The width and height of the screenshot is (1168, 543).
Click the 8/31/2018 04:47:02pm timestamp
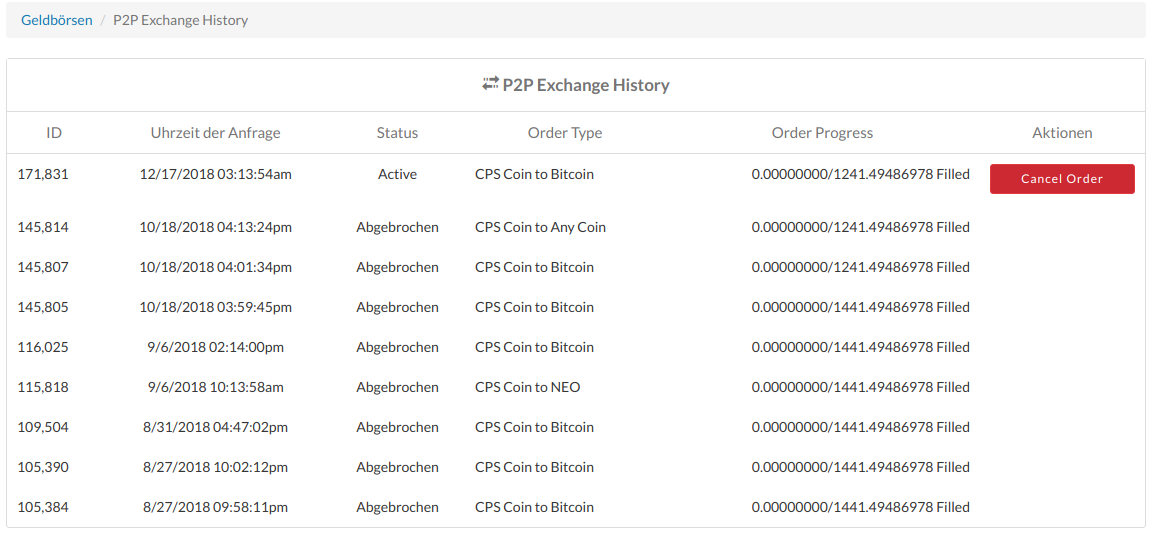pos(215,427)
